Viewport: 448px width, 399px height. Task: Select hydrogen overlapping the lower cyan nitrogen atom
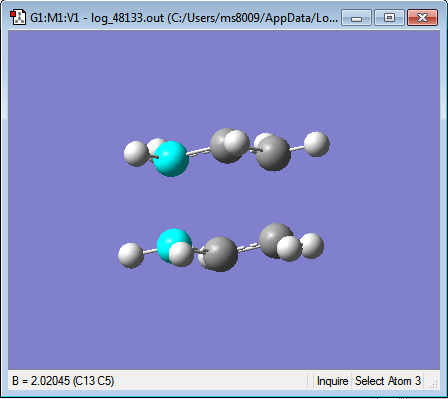click(181, 254)
